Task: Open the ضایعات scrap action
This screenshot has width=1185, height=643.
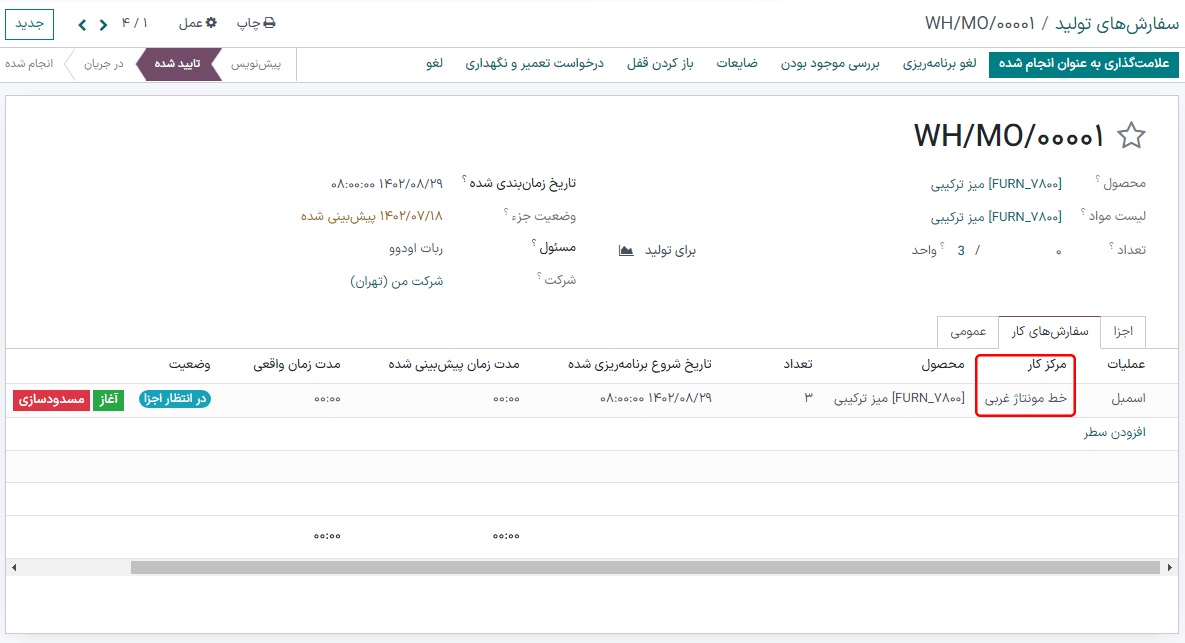Action: 737,63
